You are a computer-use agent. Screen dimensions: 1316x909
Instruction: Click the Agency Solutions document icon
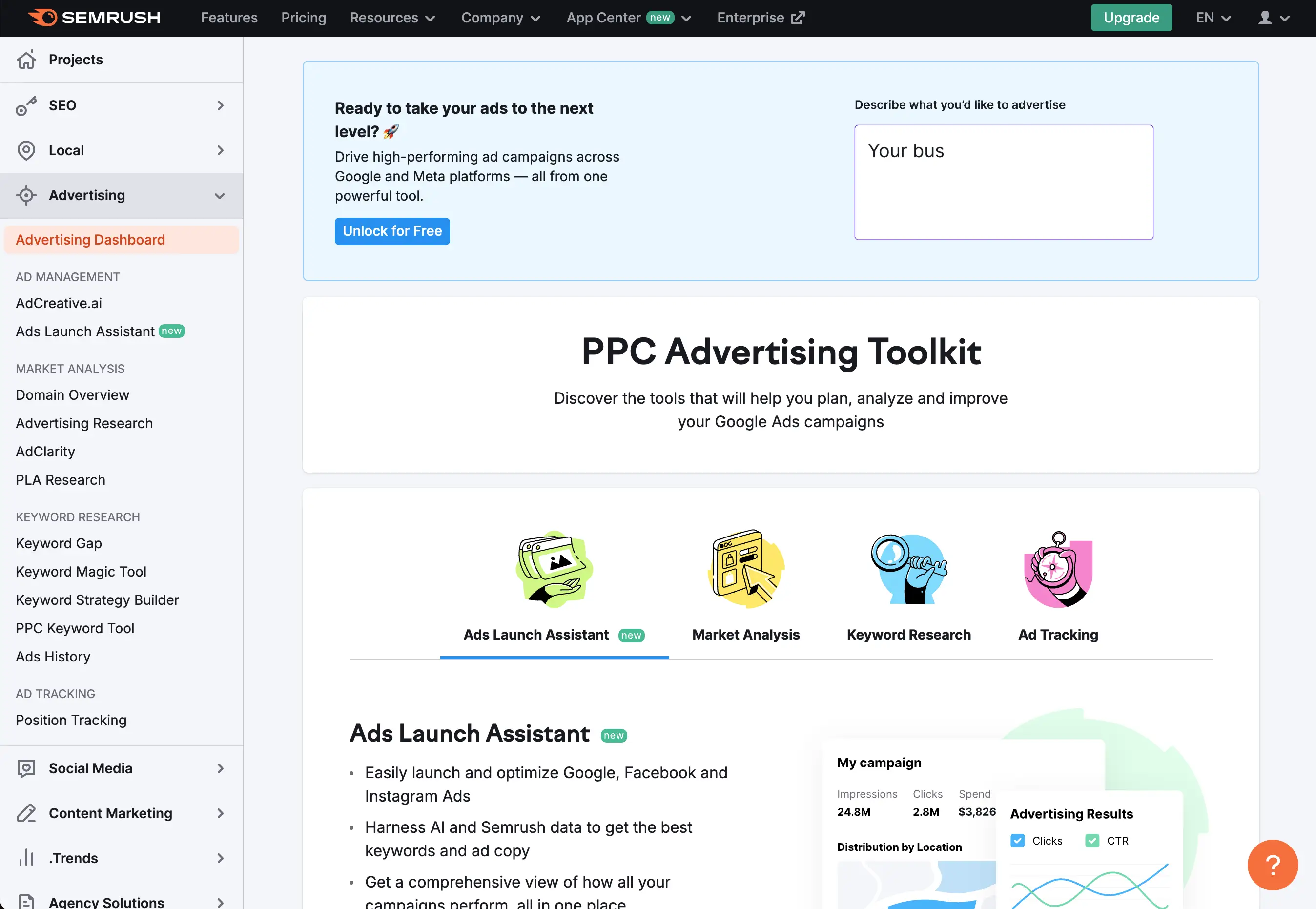tap(26, 901)
